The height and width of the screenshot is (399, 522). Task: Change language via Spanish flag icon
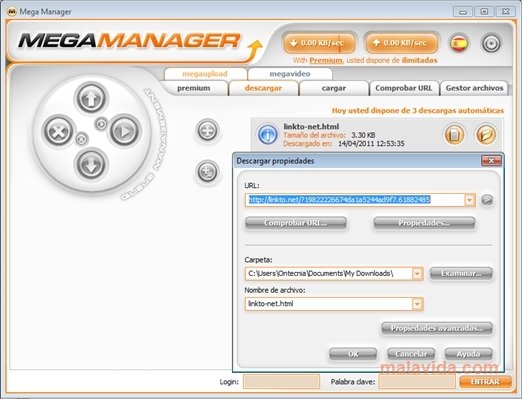pyautogui.click(x=459, y=43)
